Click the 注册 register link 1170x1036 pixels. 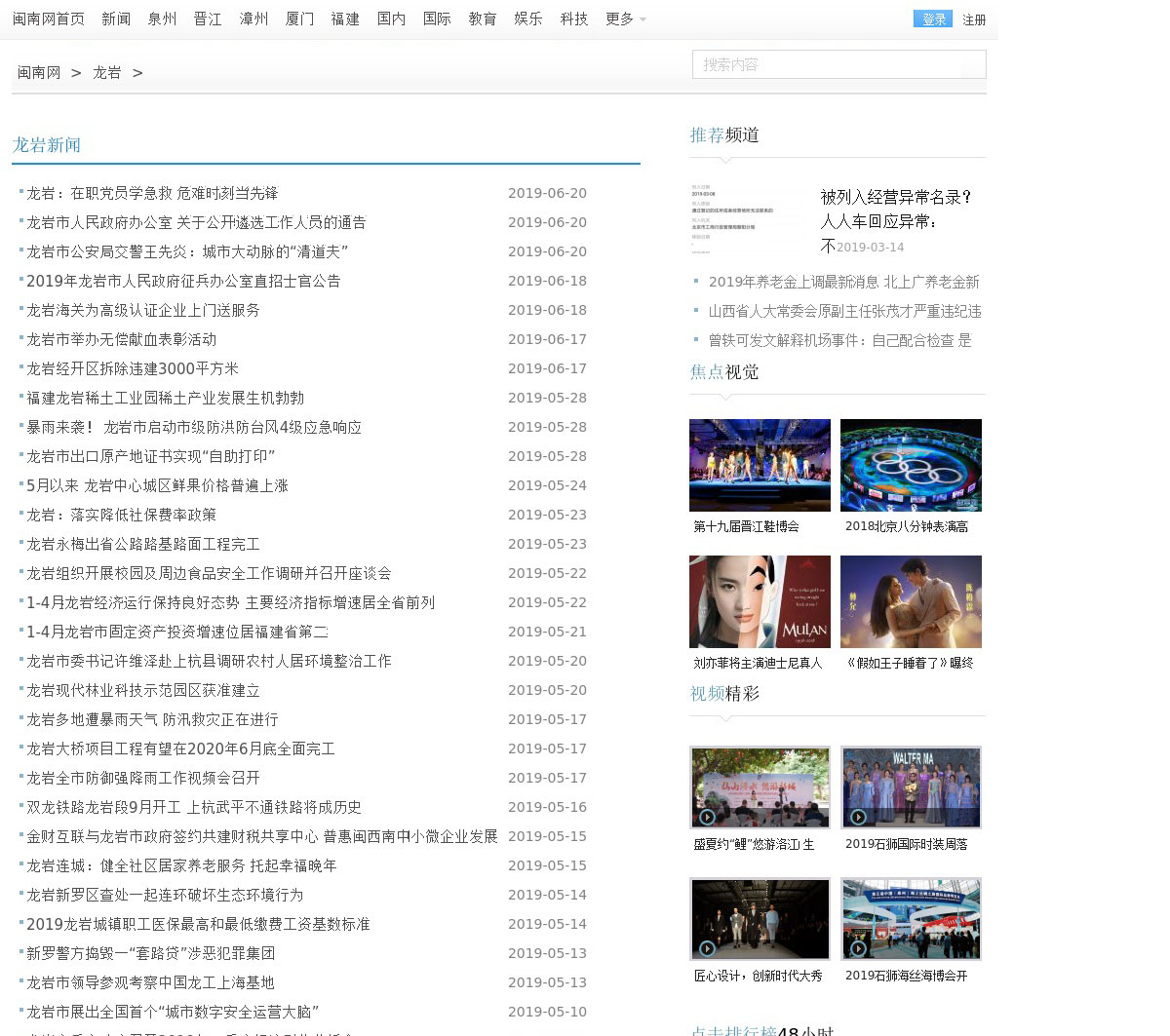coord(974,19)
